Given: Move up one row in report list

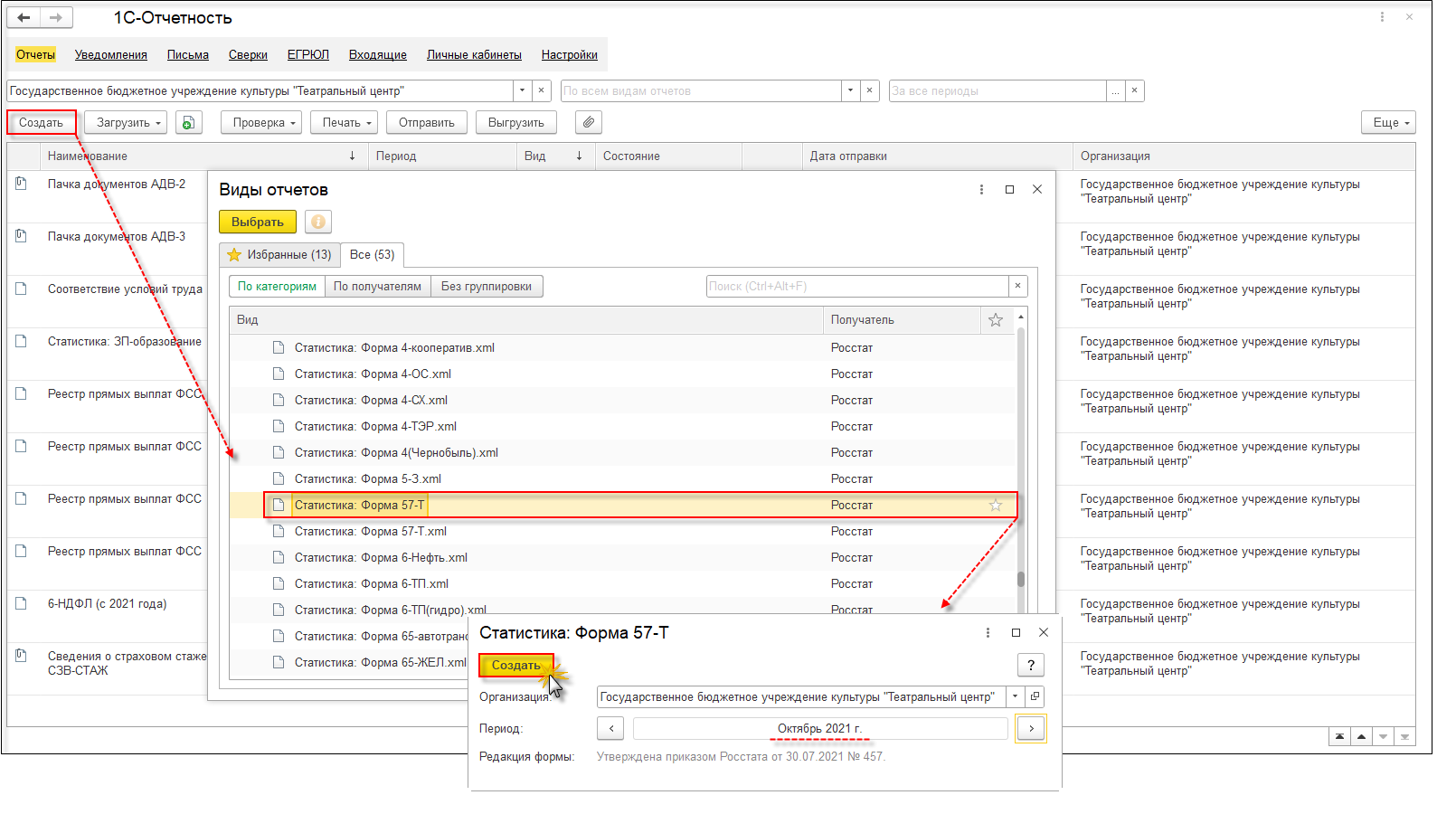Looking at the screenshot, I should (1361, 736).
